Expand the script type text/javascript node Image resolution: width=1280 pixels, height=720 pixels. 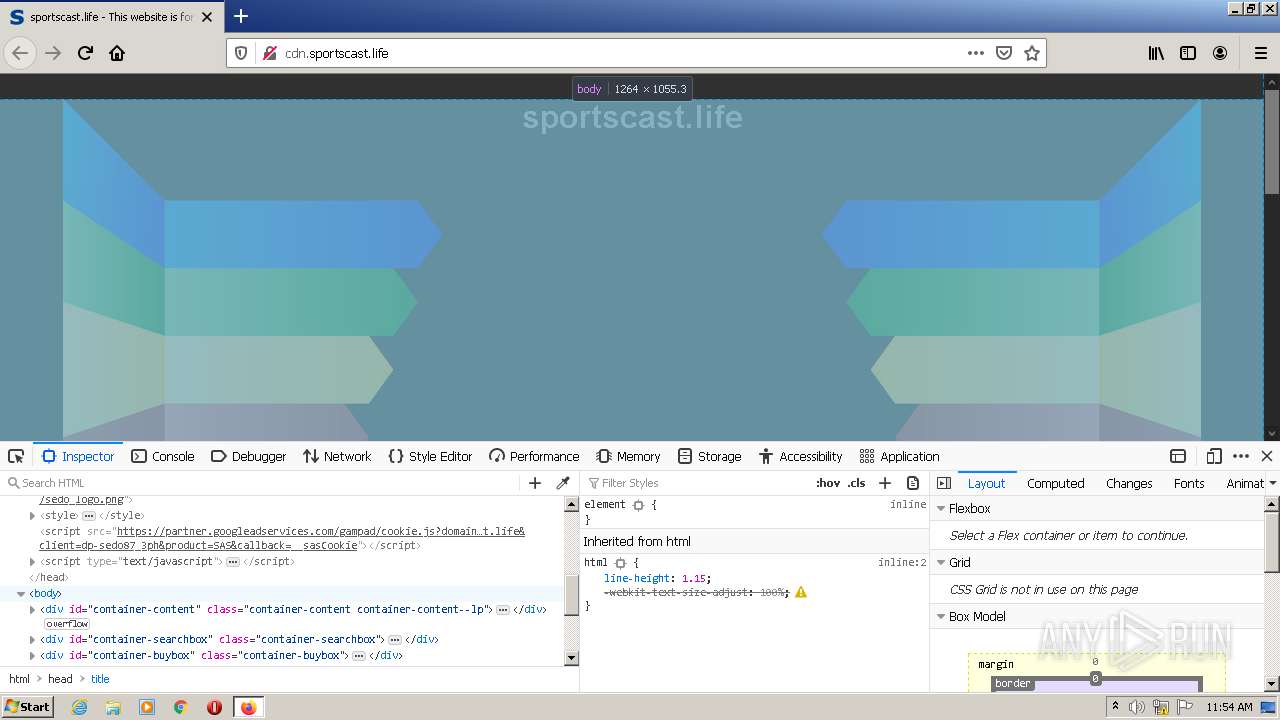point(32,562)
